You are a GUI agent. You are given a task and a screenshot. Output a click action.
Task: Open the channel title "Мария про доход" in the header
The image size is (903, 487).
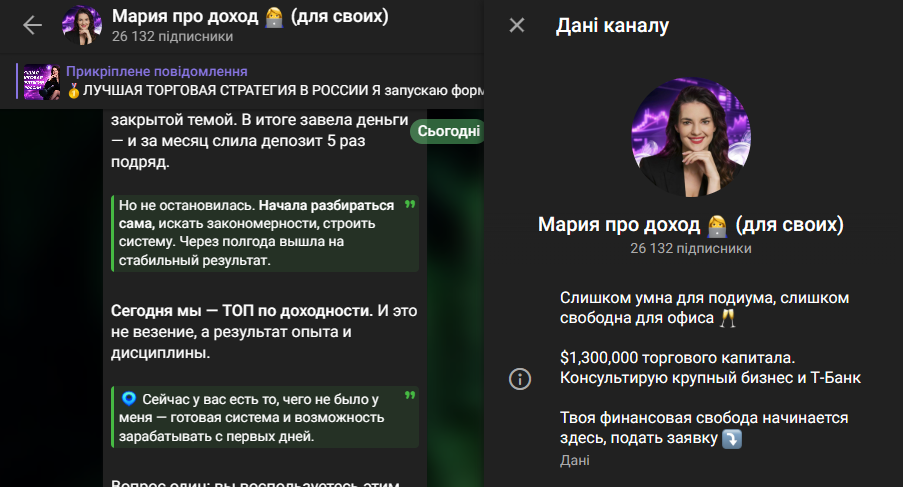[185, 16]
